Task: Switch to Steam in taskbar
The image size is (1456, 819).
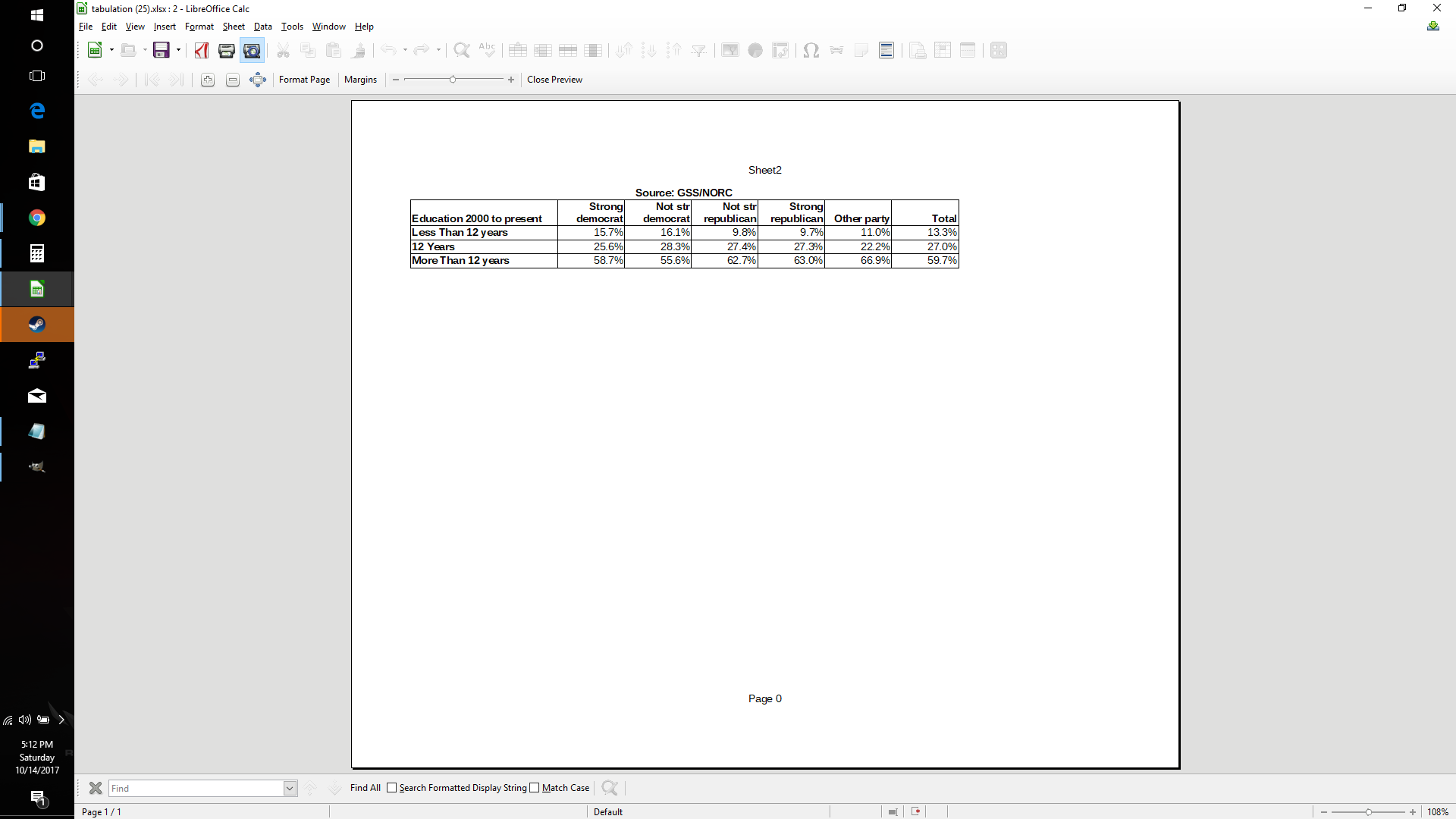Action: [36, 325]
